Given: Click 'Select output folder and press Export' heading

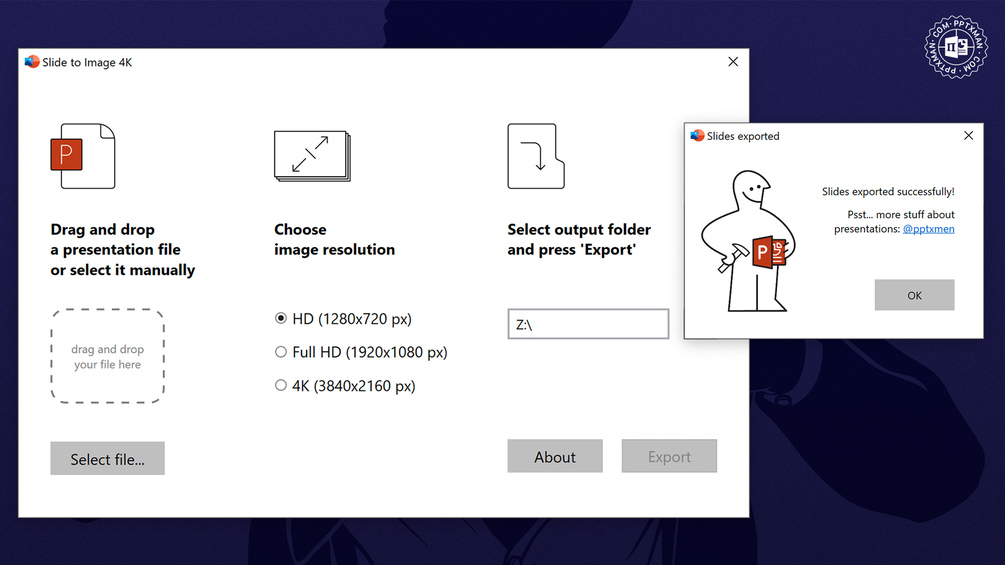Looking at the screenshot, I should pyautogui.click(x=579, y=240).
